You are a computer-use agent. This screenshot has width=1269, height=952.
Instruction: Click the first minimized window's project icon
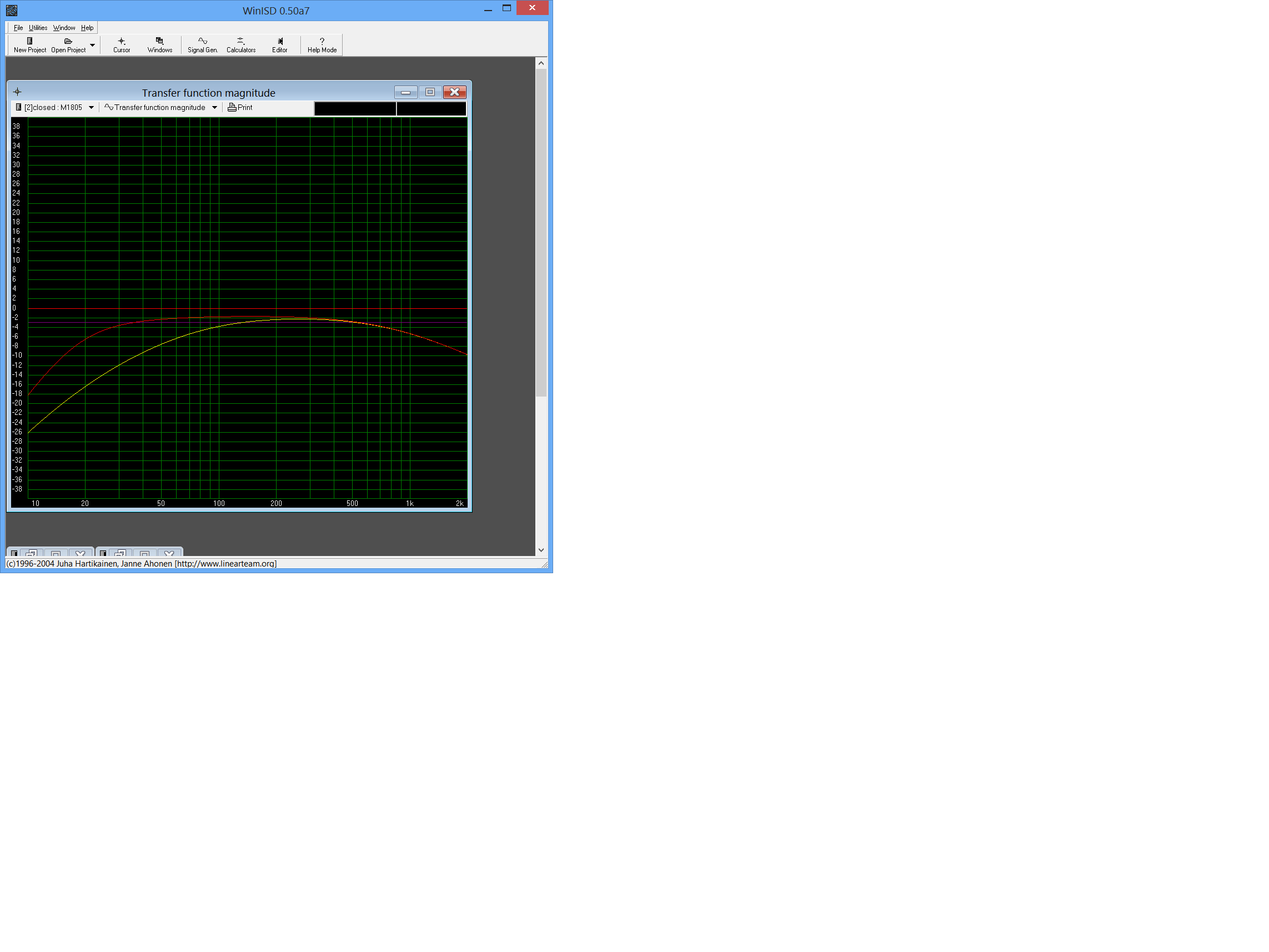point(14,554)
